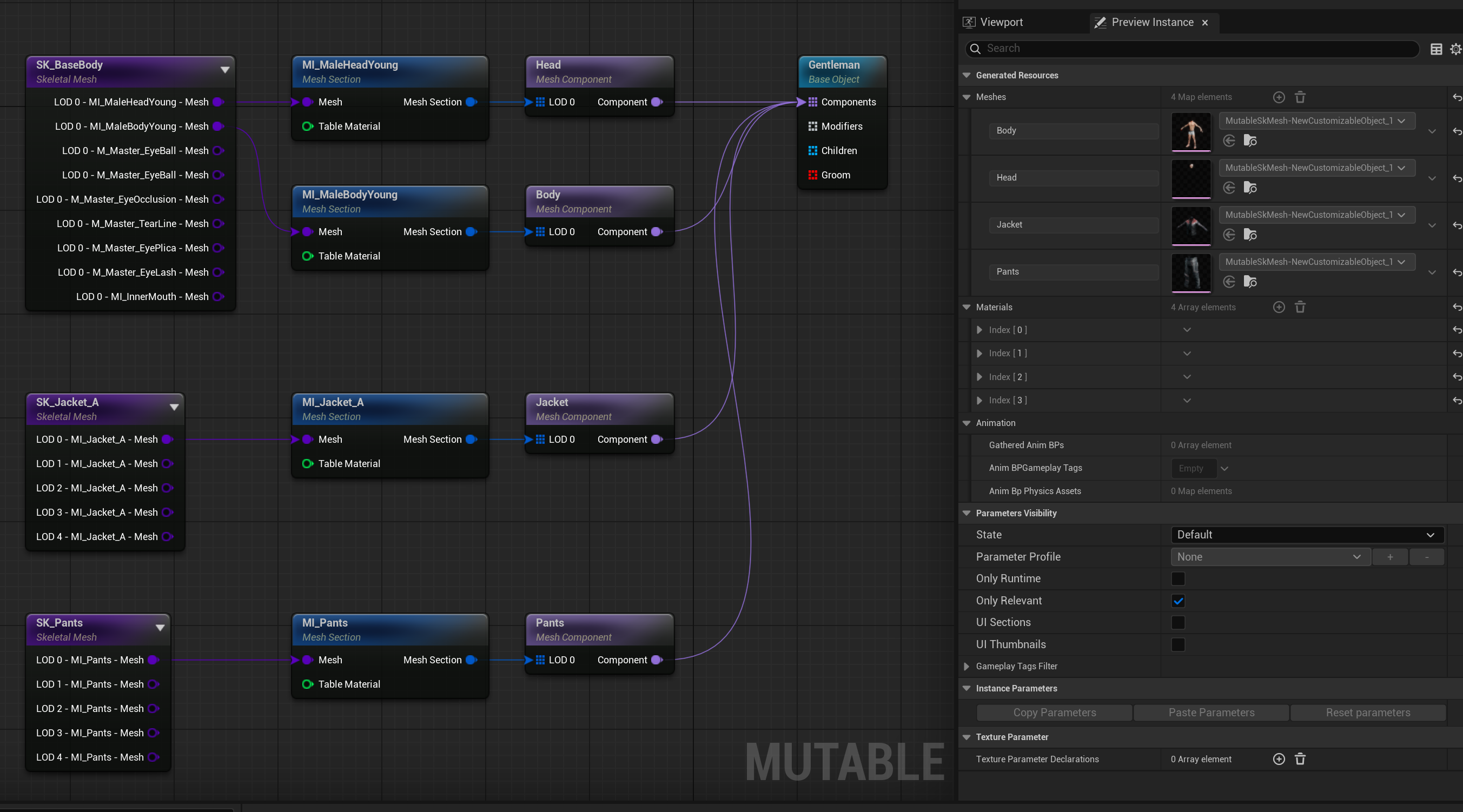Close the Preview Instance tab
The width and height of the screenshot is (1463, 812).
coord(1204,23)
